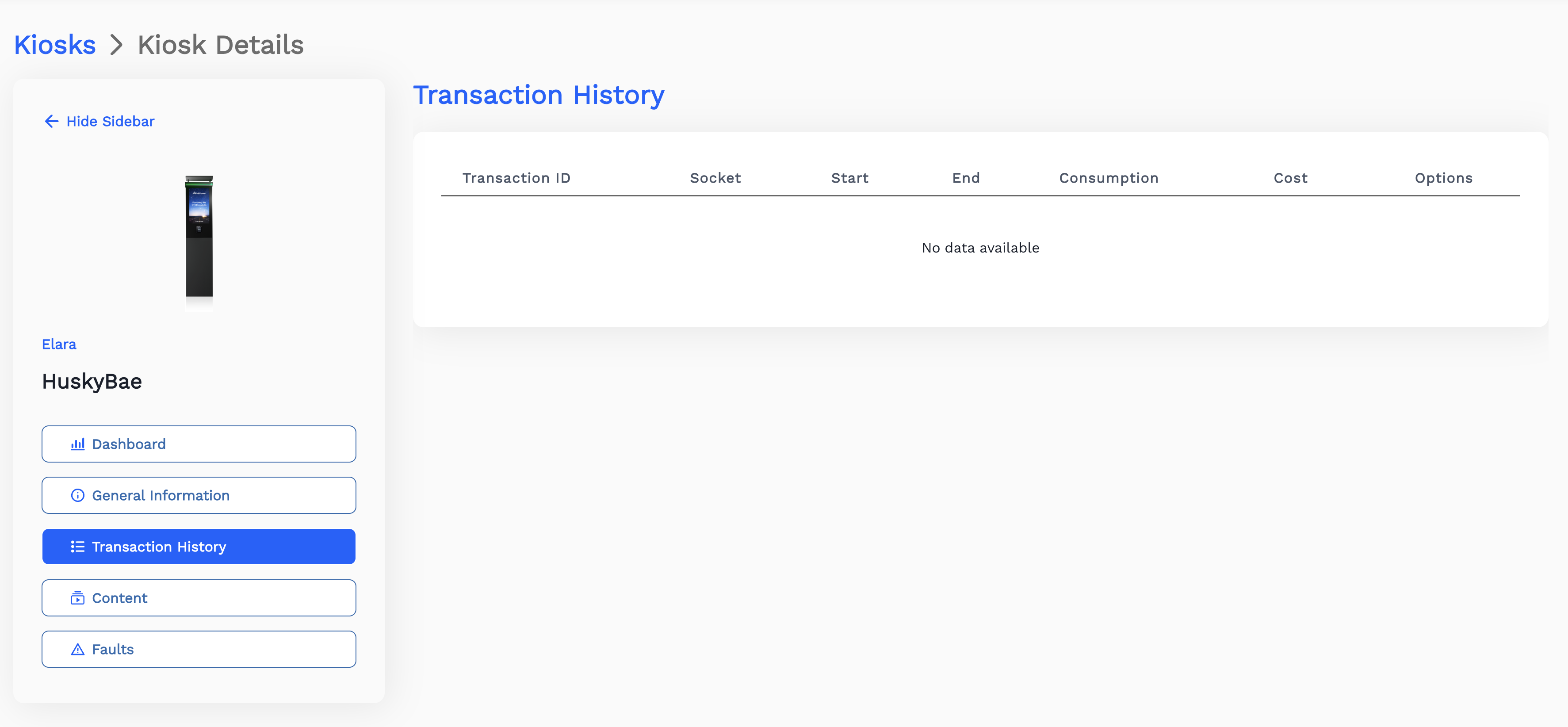Viewport: 1568px width, 727px height.
Task: Open the Faults section
Action: coord(199,650)
